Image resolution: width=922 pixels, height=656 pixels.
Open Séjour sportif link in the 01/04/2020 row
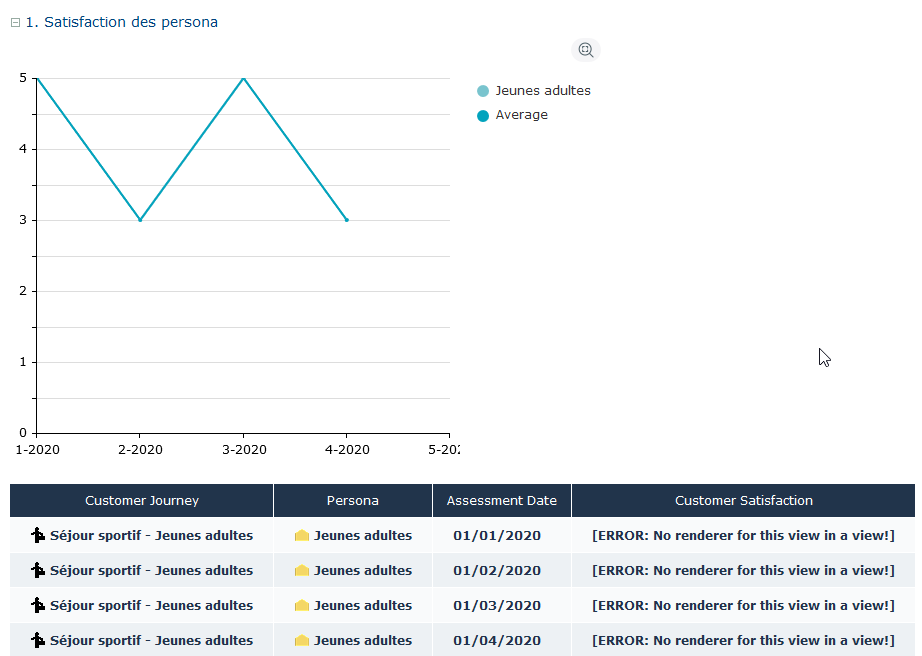pyautogui.click(x=151, y=641)
